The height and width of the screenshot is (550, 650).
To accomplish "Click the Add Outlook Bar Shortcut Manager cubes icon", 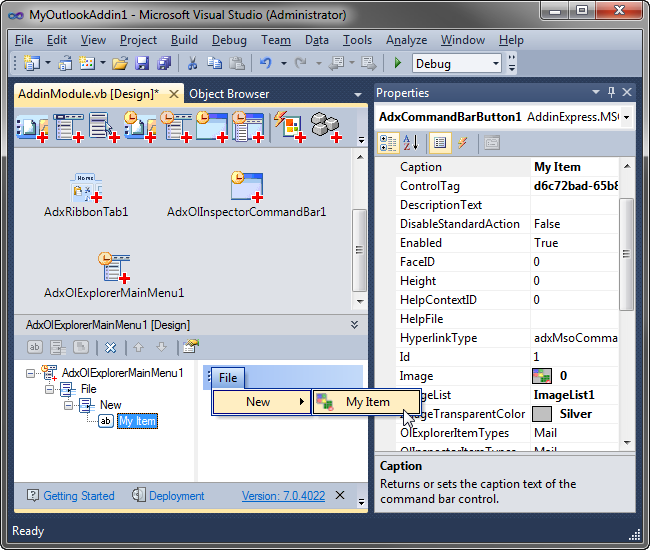I will 326,127.
